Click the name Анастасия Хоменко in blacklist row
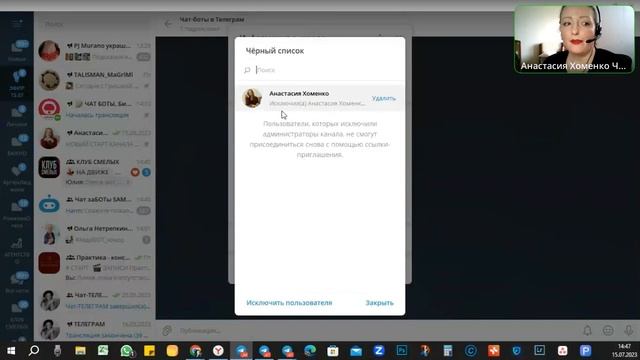 coord(299,93)
